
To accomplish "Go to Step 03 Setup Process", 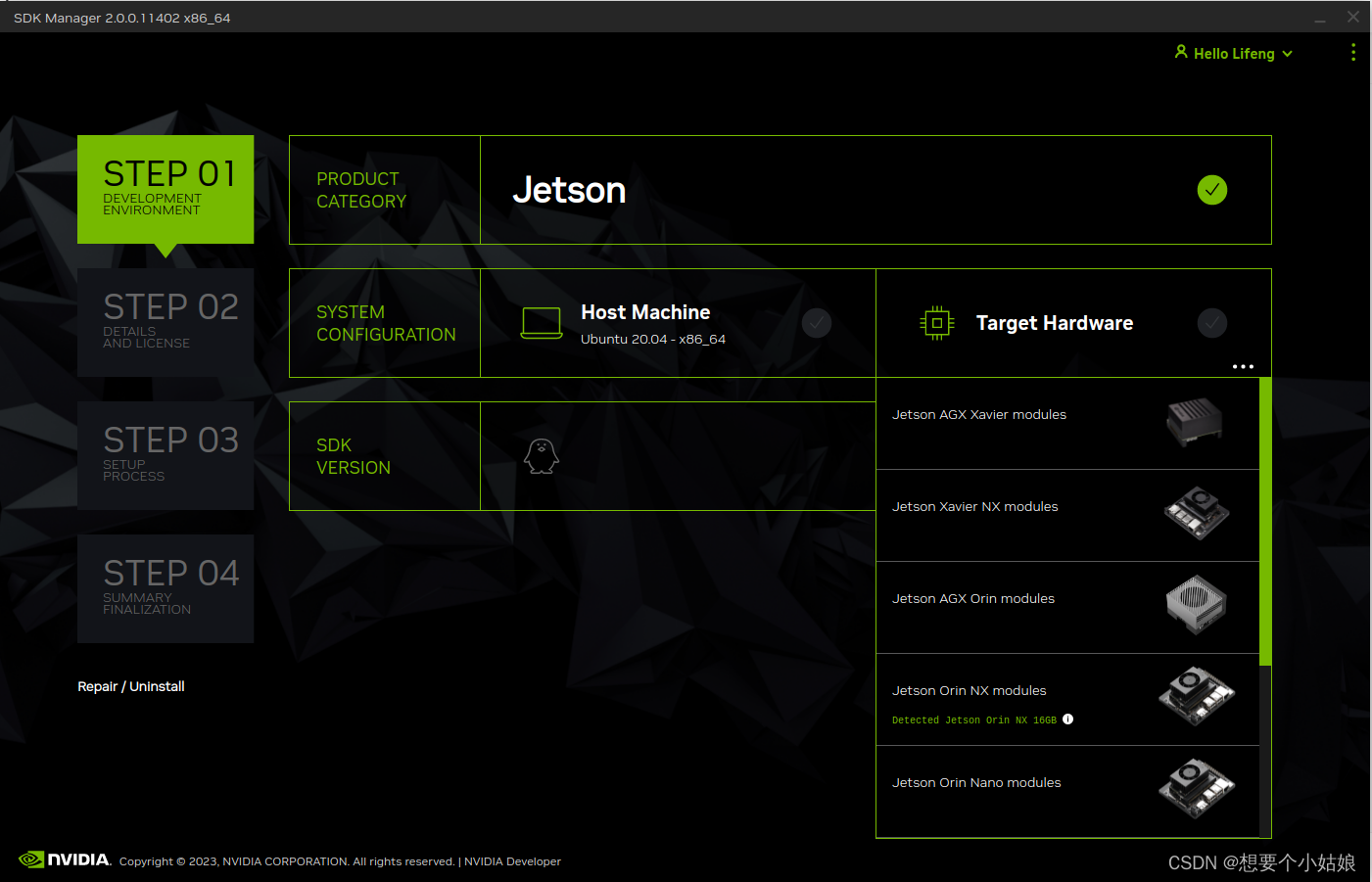I will pos(166,455).
